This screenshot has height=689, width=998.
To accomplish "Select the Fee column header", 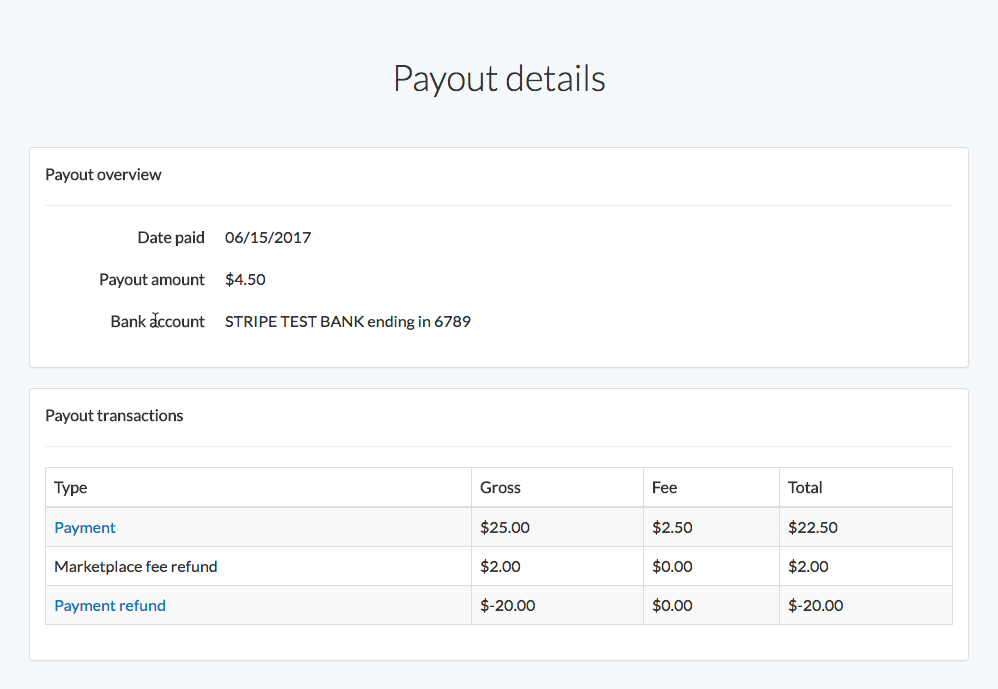I will coord(662,487).
